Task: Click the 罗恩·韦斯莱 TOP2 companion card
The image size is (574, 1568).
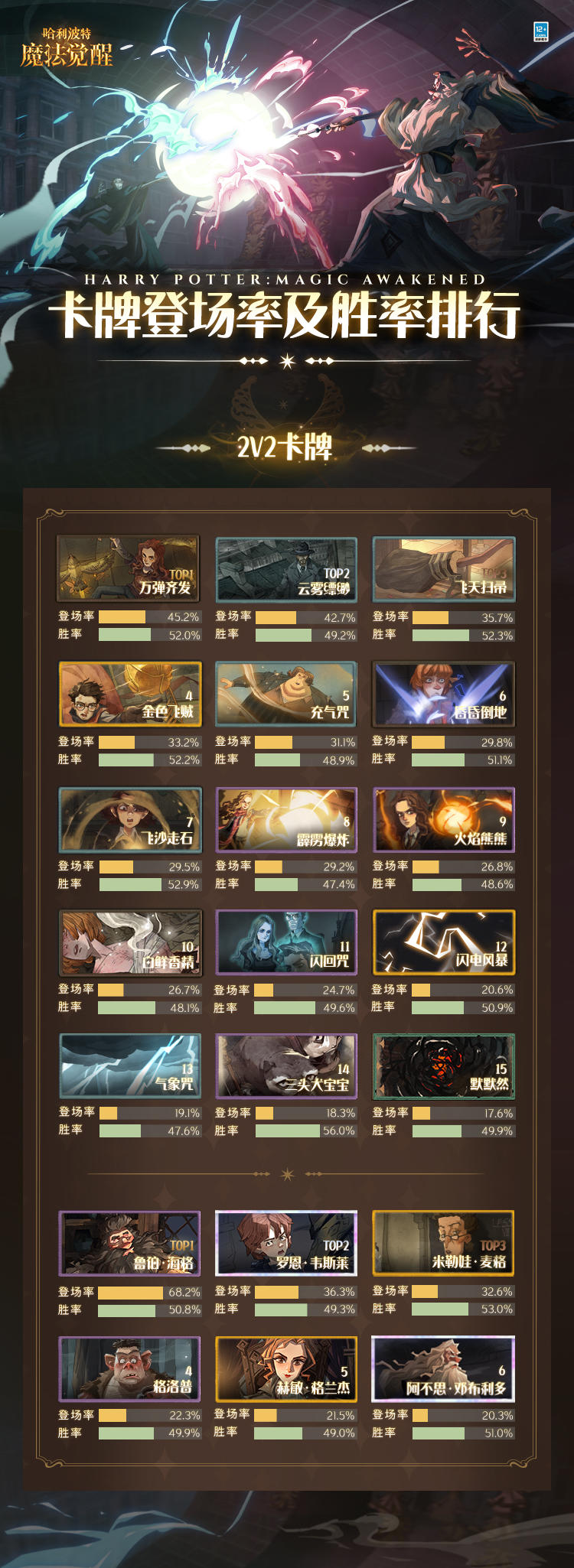Action: (x=286, y=1243)
